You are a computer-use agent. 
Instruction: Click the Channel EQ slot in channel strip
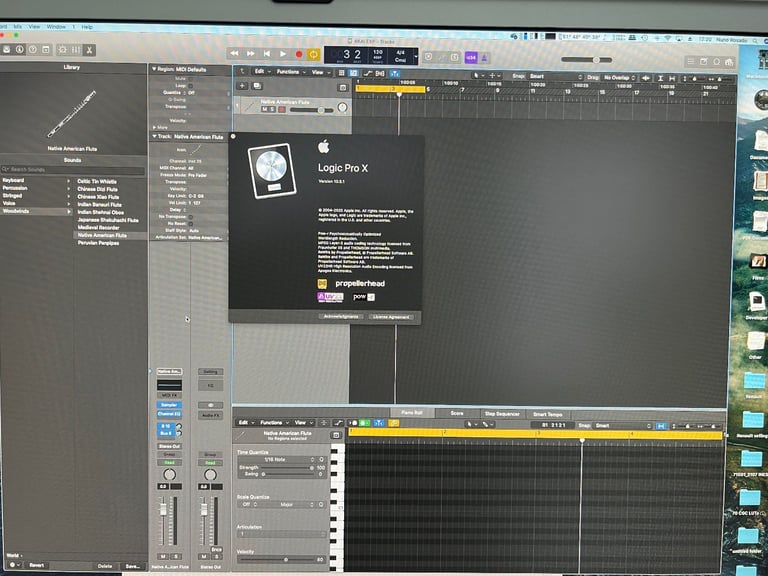(x=169, y=414)
